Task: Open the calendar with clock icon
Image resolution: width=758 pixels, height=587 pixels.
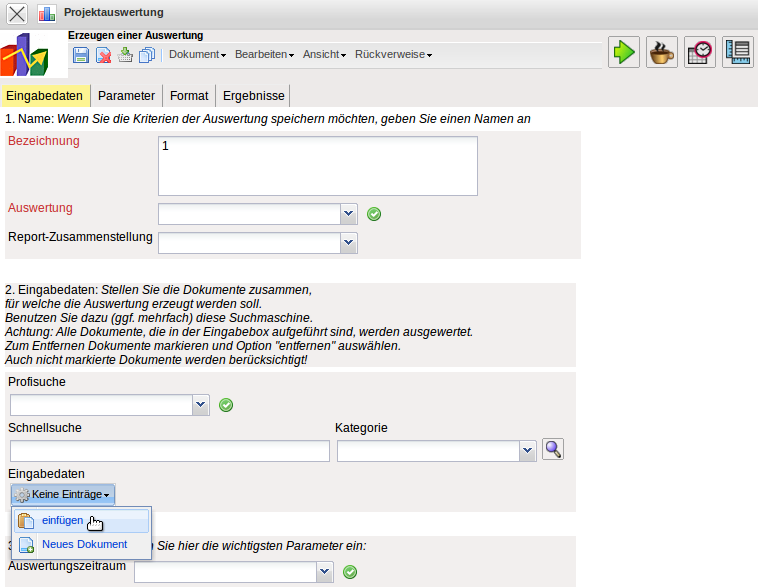Action: (x=700, y=52)
